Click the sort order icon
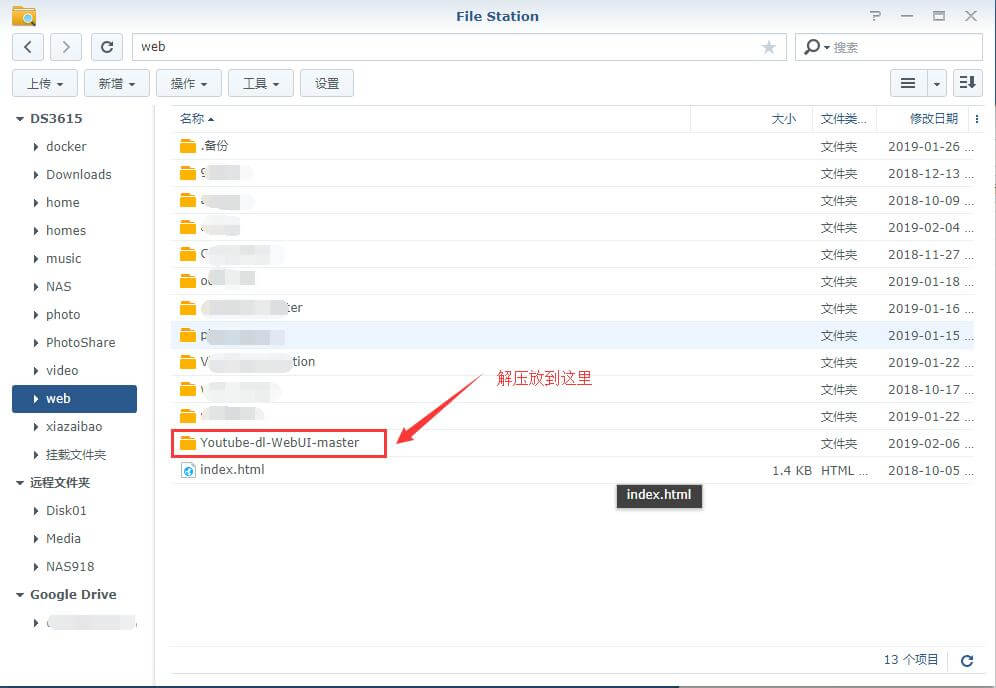The image size is (996, 688). [967, 83]
